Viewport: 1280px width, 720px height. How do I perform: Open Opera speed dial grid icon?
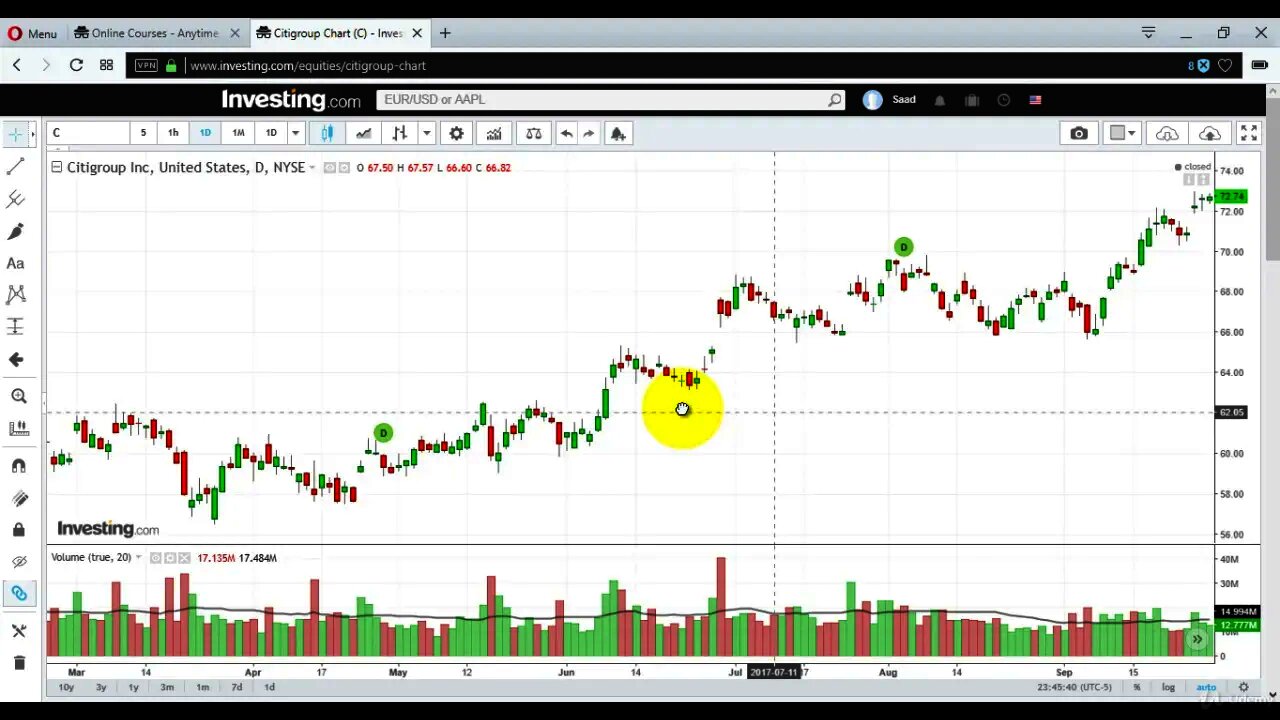106,65
